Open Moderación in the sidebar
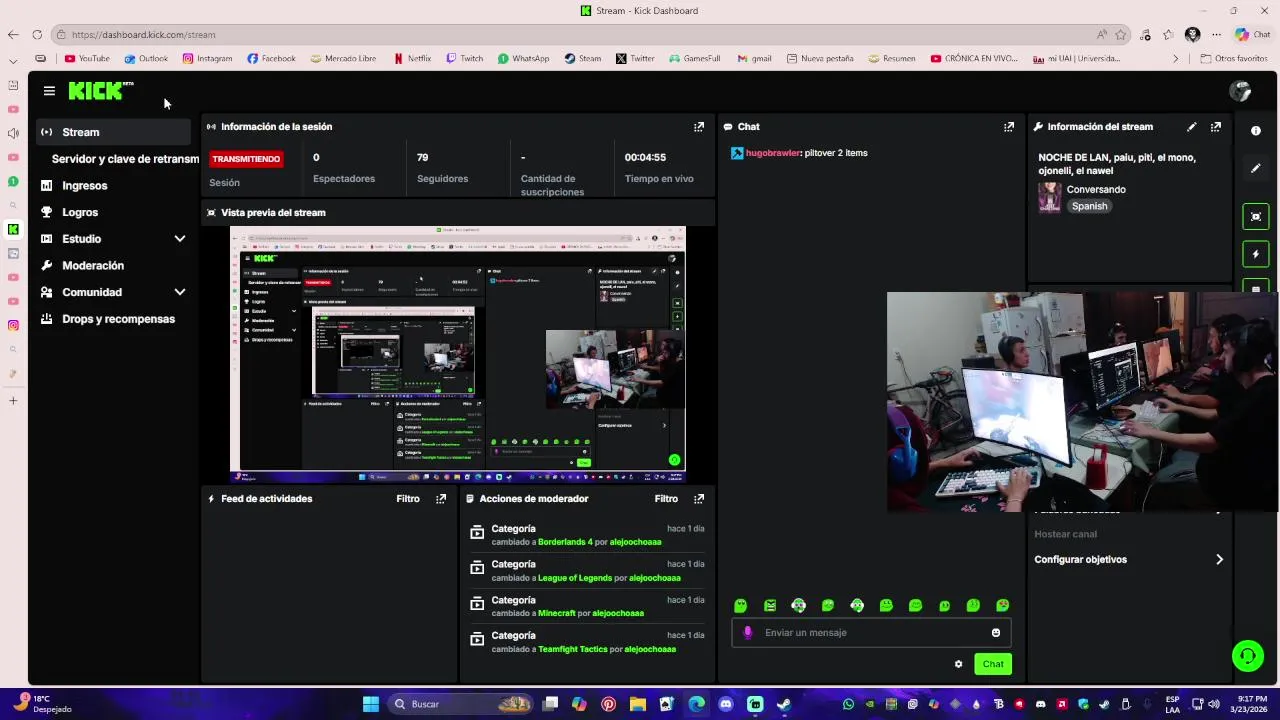This screenshot has height=720, width=1280. pos(93,266)
